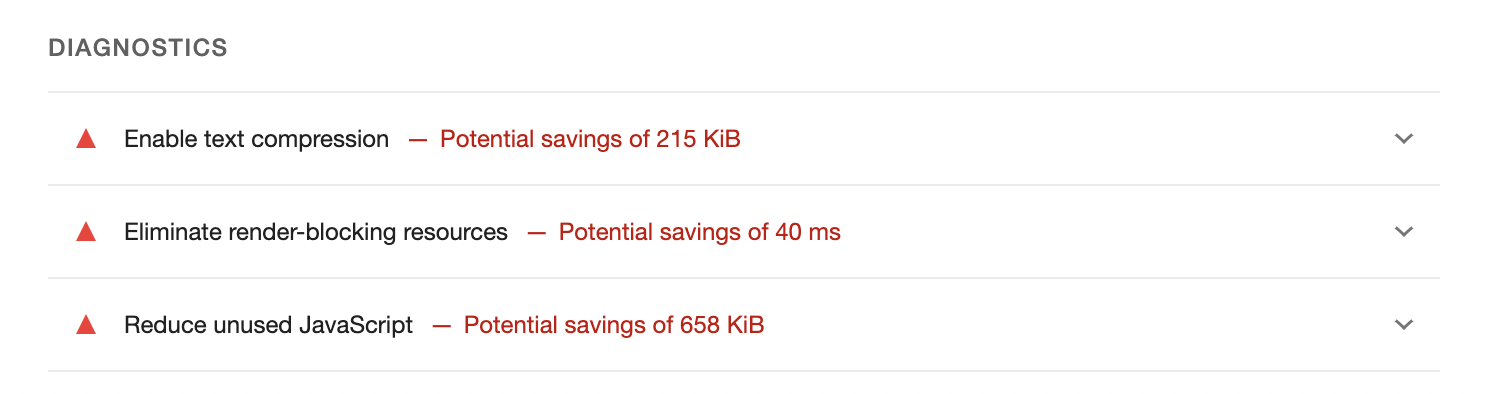Expand the Eliminate render-blocking resources chevron

click(x=1404, y=232)
